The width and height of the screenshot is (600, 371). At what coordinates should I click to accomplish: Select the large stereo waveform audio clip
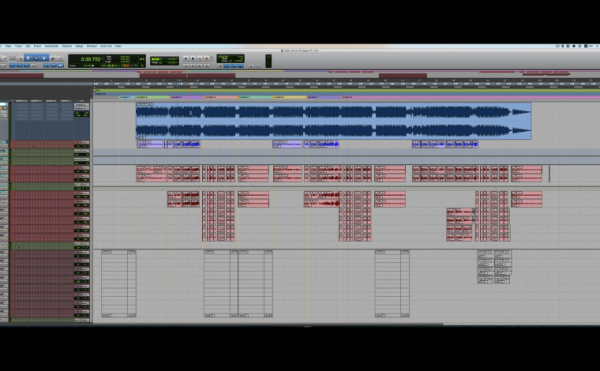coord(333,121)
